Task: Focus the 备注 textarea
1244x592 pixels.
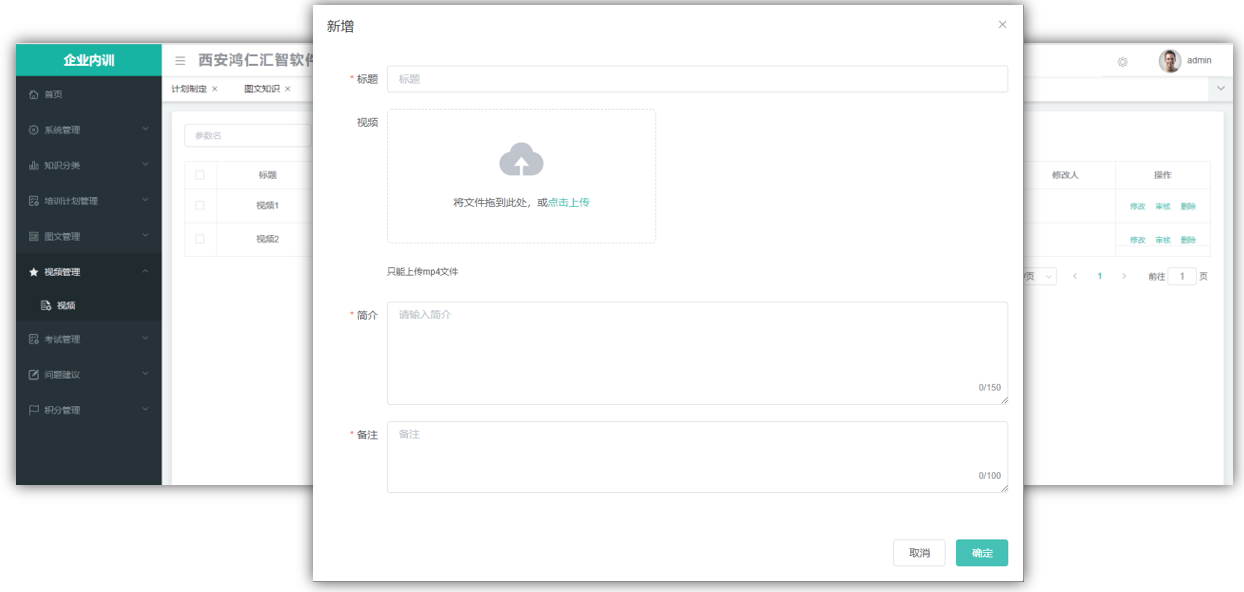Action: [x=697, y=457]
